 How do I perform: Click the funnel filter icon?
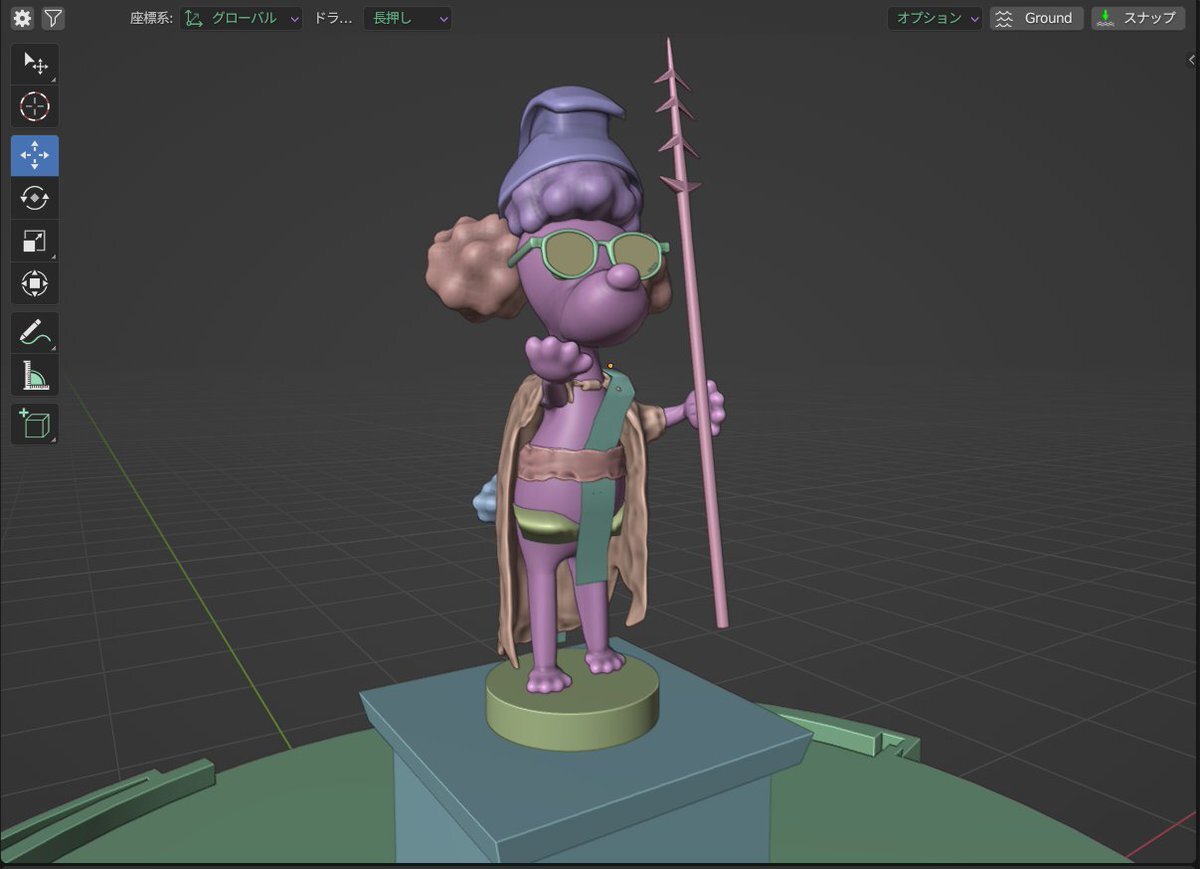(53, 18)
